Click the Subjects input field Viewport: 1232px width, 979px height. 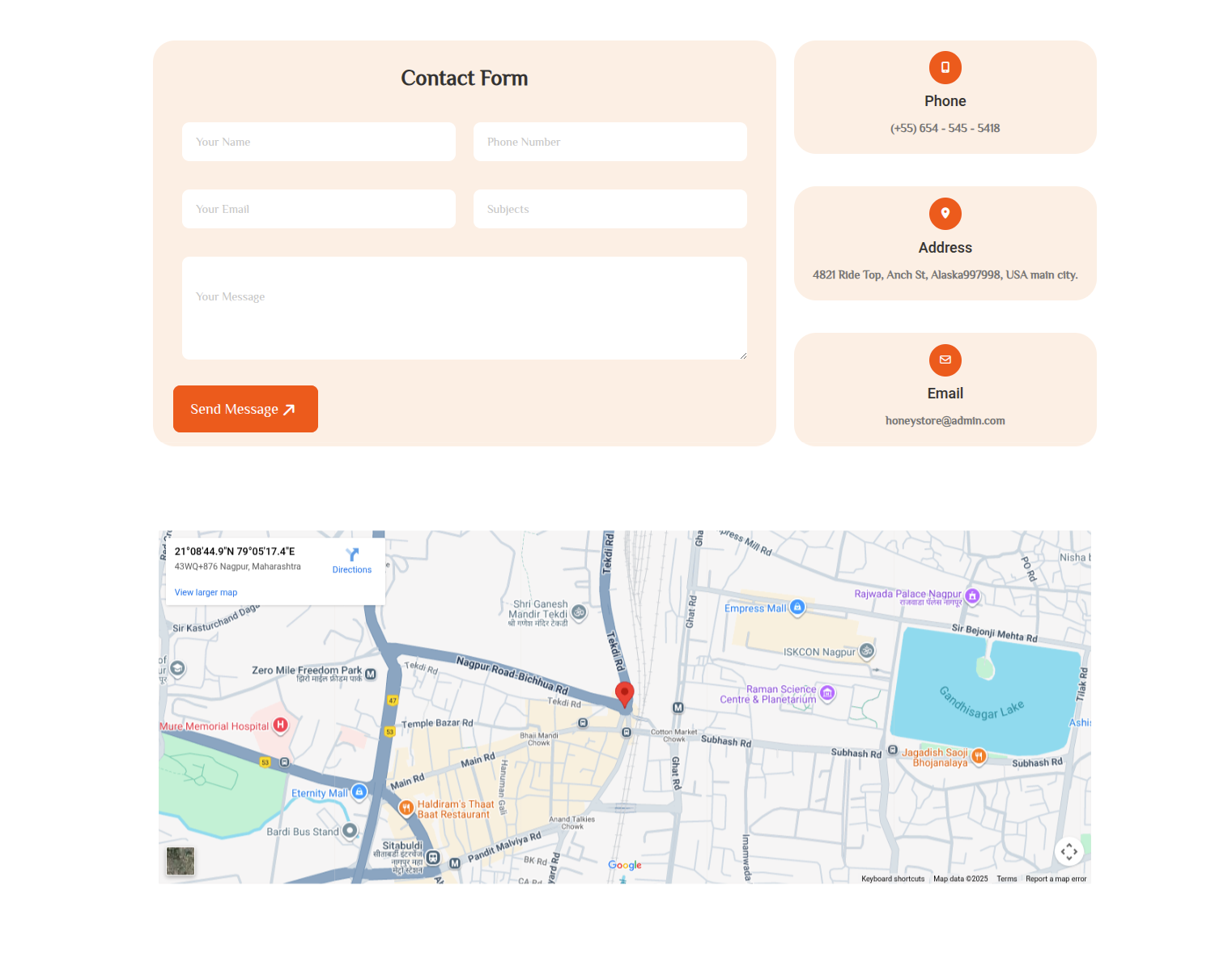610,209
